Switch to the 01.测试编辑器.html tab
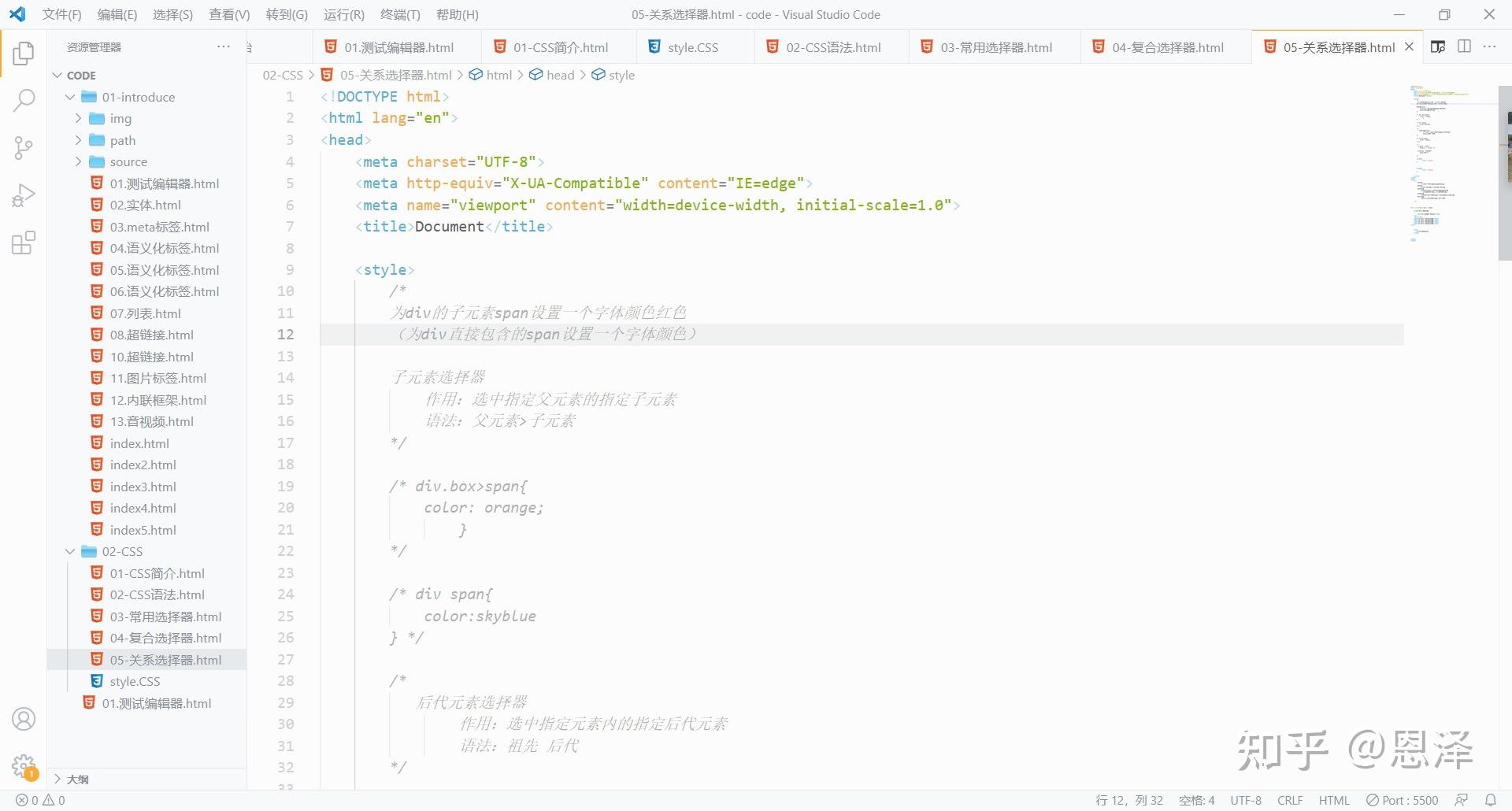The width and height of the screenshot is (1512, 811). pos(397,47)
